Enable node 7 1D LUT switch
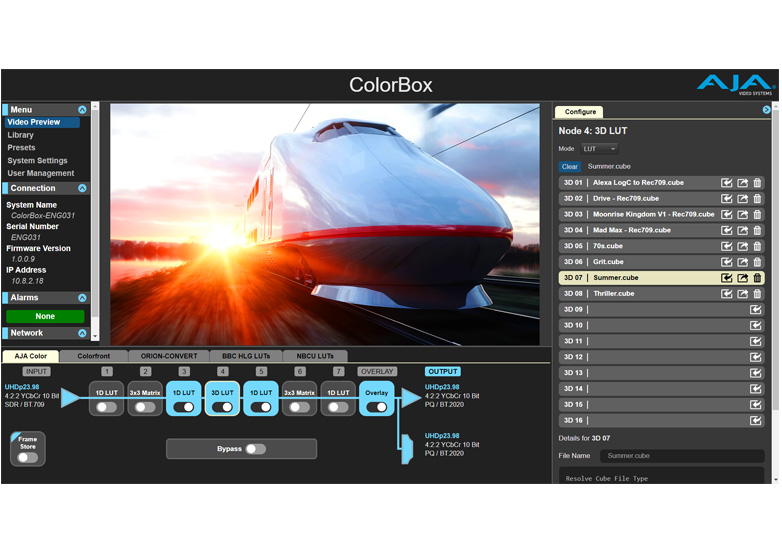Screen dimensions: 782x552 (x=338, y=407)
